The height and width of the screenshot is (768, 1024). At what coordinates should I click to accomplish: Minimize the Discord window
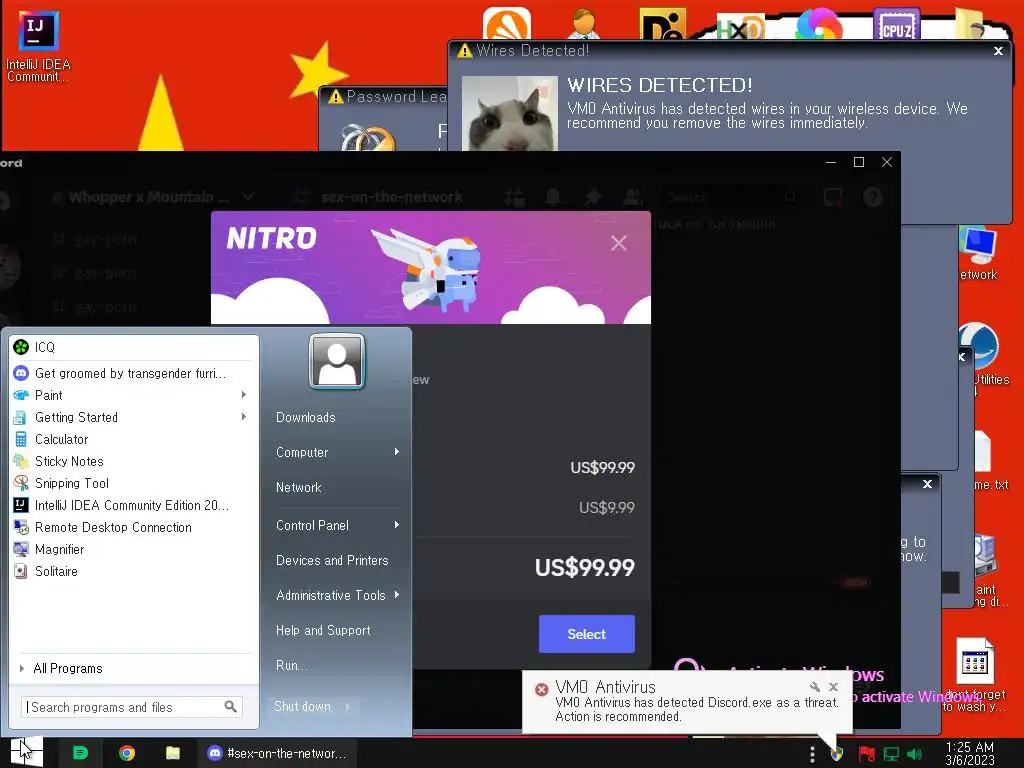(x=831, y=162)
